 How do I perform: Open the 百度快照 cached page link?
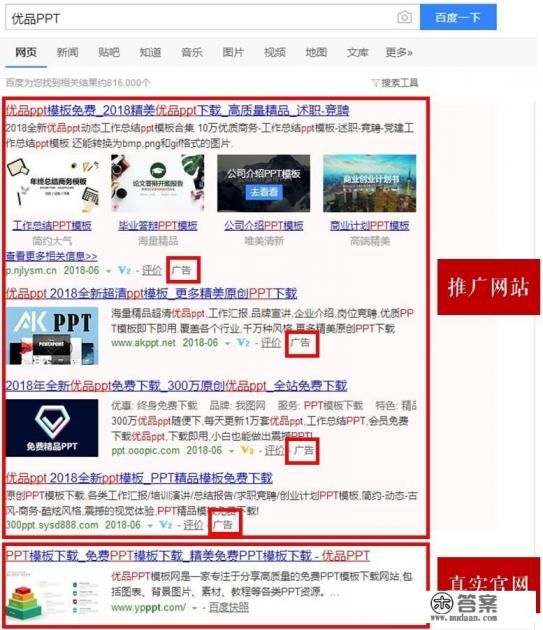tap(229, 607)
